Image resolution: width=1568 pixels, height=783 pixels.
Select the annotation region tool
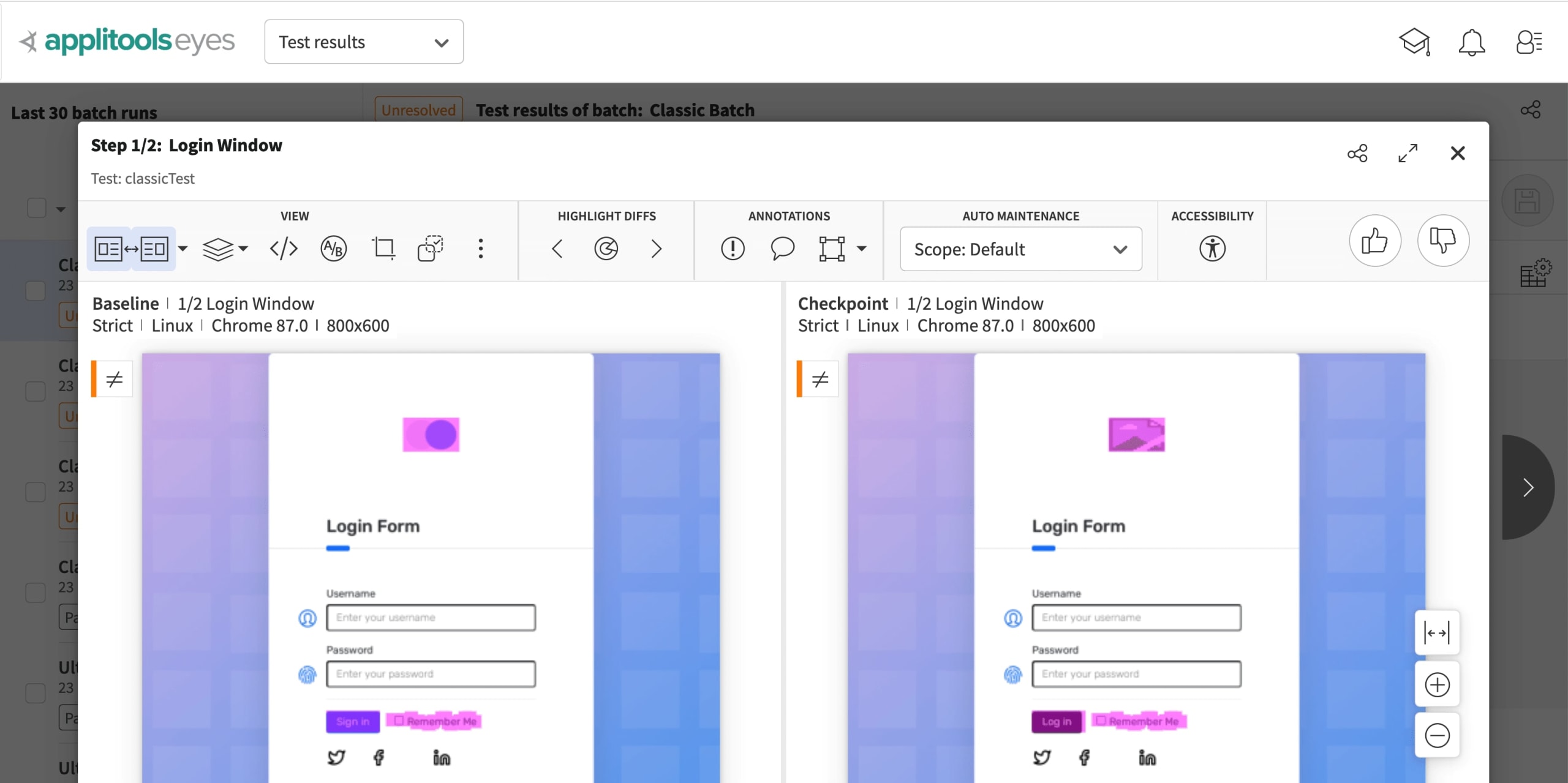pyautogui.click(x=832, y=249)
